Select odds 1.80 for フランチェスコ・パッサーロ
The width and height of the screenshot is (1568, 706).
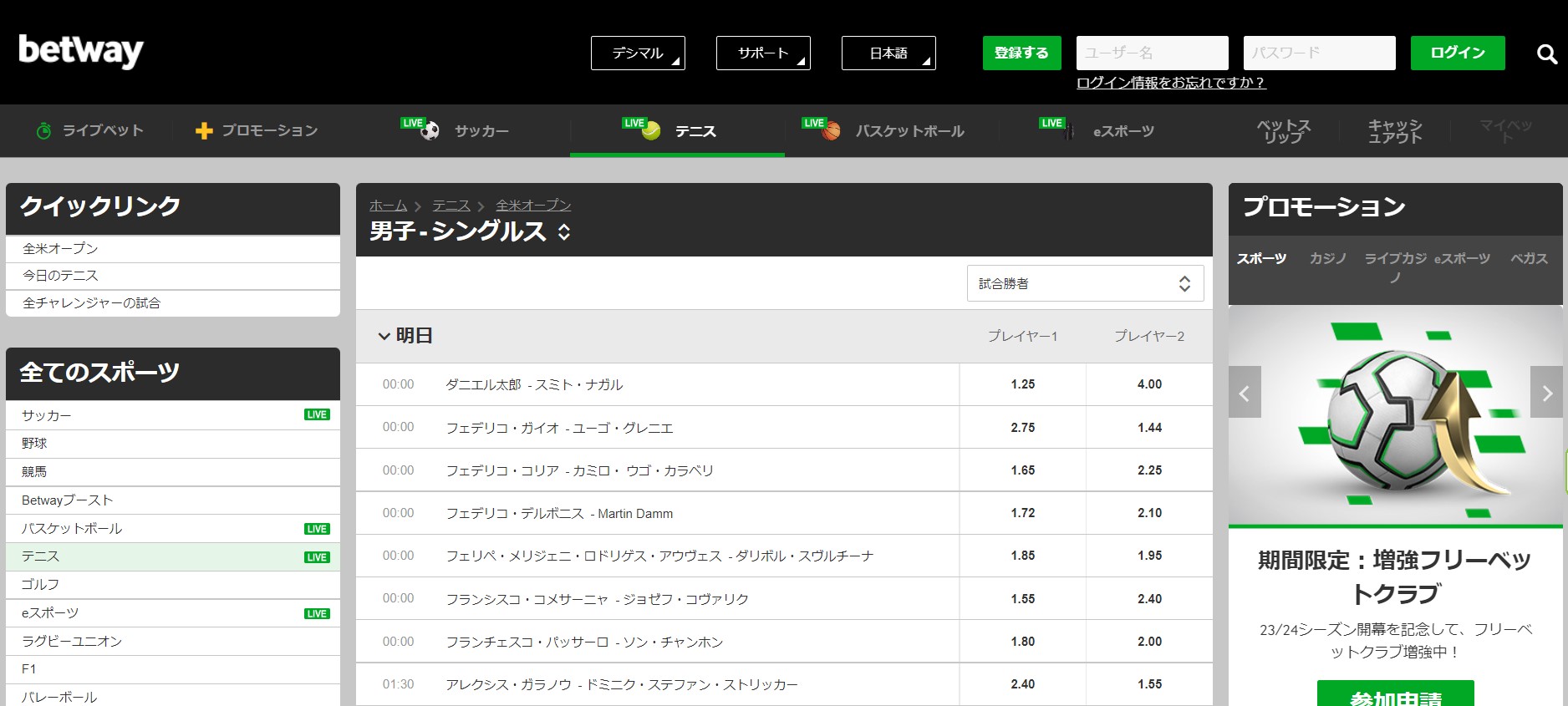pyautogui.click(x=1022, y=642)
